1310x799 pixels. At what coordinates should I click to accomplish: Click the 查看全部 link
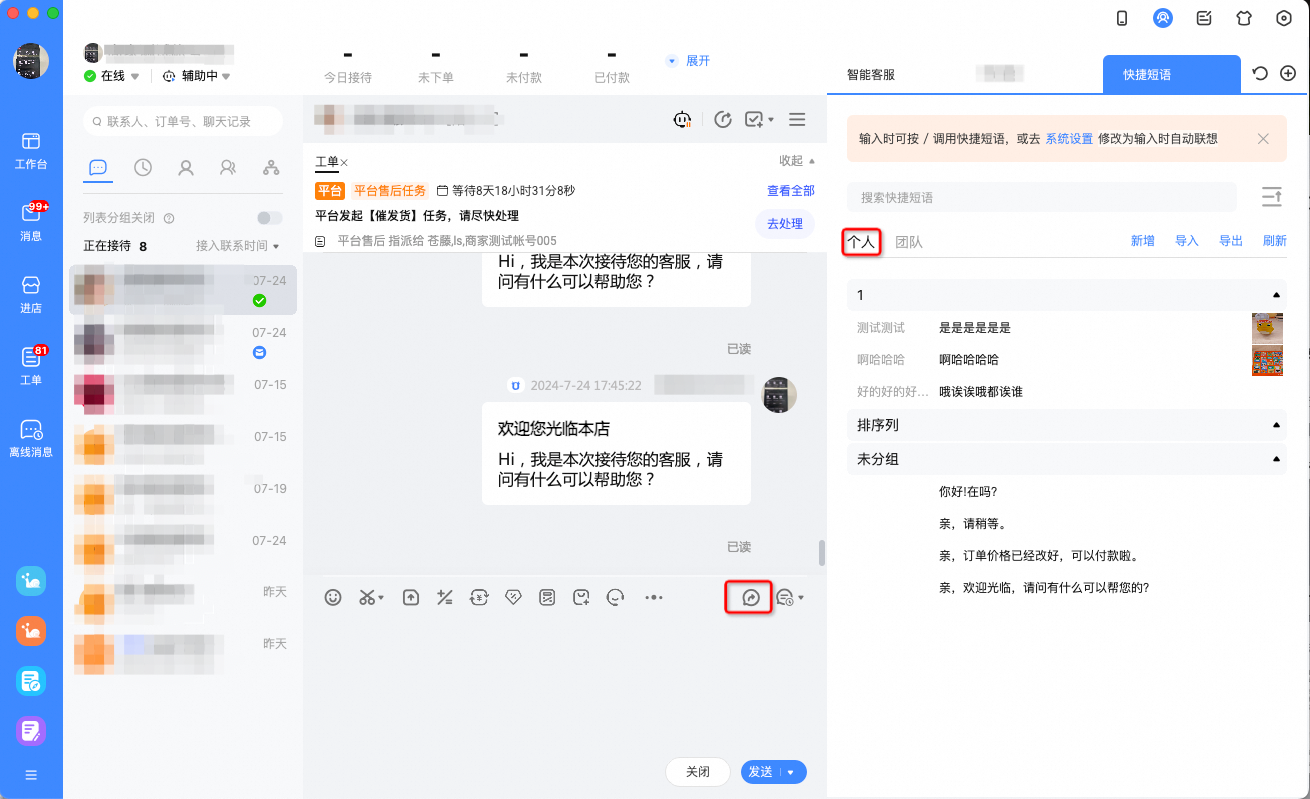coord(791,191)
